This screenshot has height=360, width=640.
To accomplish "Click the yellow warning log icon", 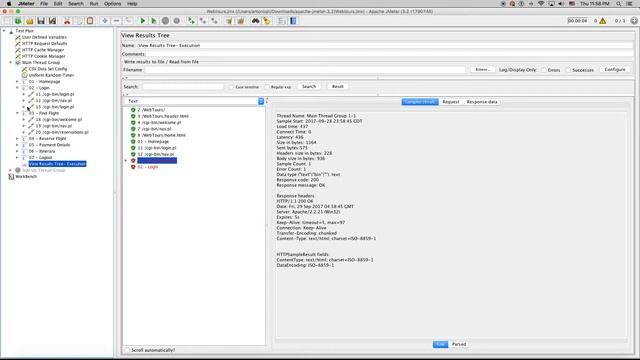I will click(603, 21).
